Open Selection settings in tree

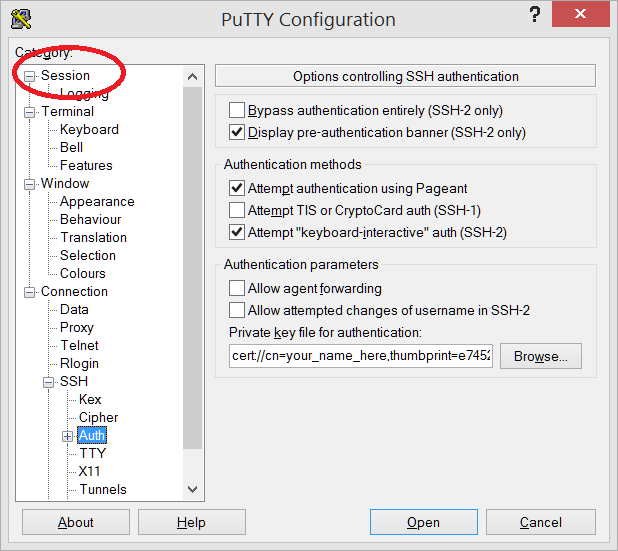(88, 255)
